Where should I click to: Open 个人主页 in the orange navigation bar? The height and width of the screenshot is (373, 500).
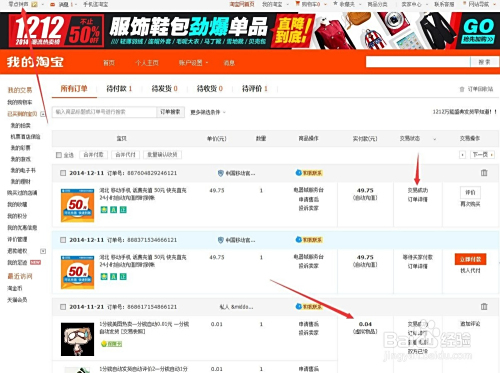147,63
